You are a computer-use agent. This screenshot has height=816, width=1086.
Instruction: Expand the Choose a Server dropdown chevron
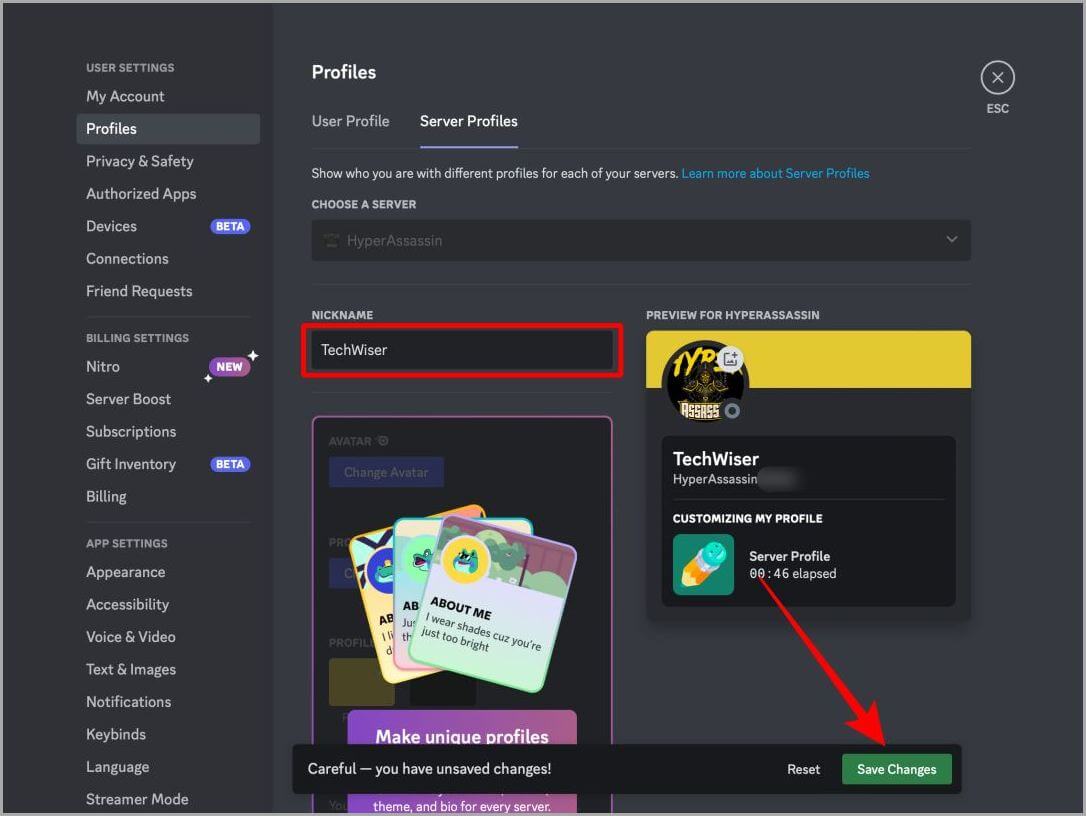coord(952,239)
